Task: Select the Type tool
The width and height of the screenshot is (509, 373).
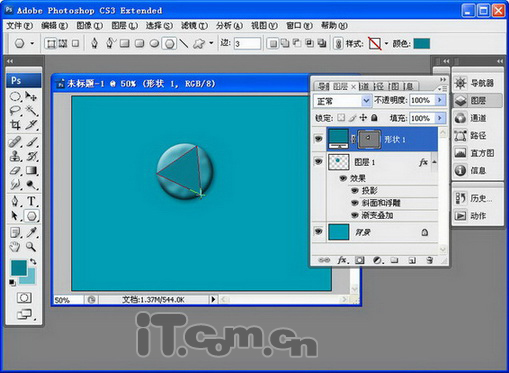Action: pos(31,201)
